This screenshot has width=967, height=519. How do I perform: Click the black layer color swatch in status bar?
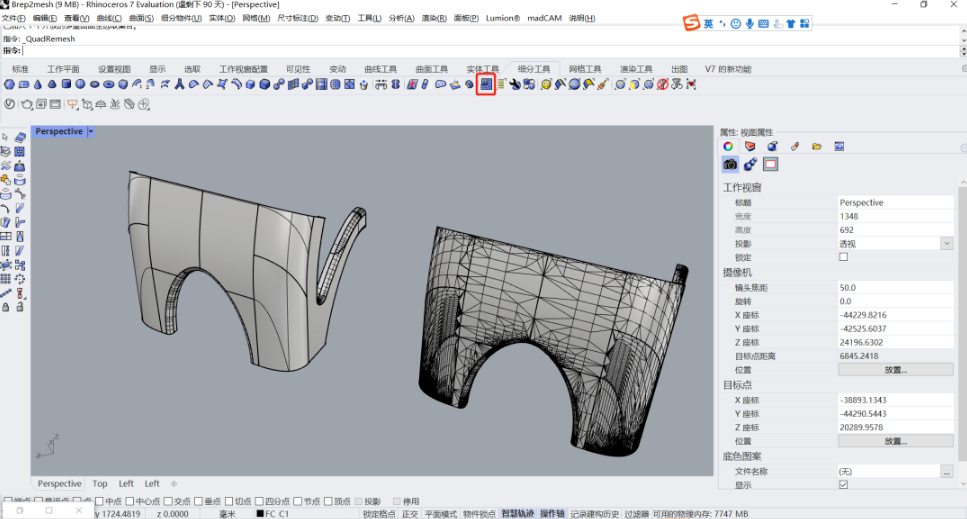pos(260,513)
